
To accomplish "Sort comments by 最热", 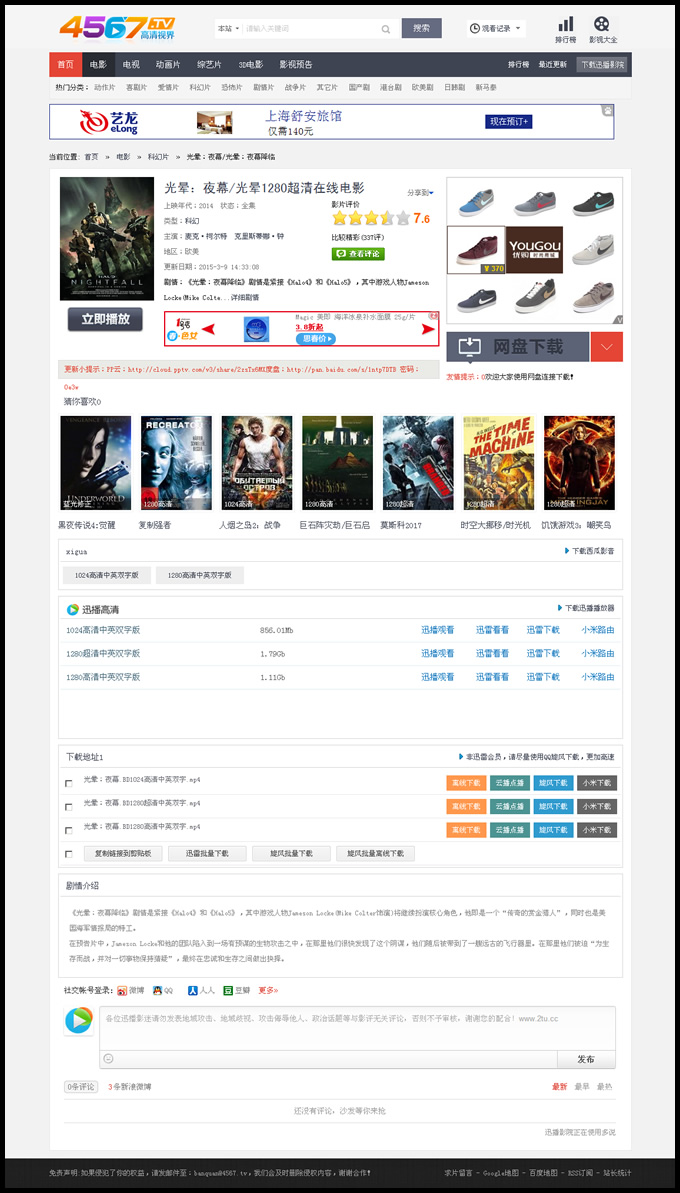I will (x=604, y=1086).
